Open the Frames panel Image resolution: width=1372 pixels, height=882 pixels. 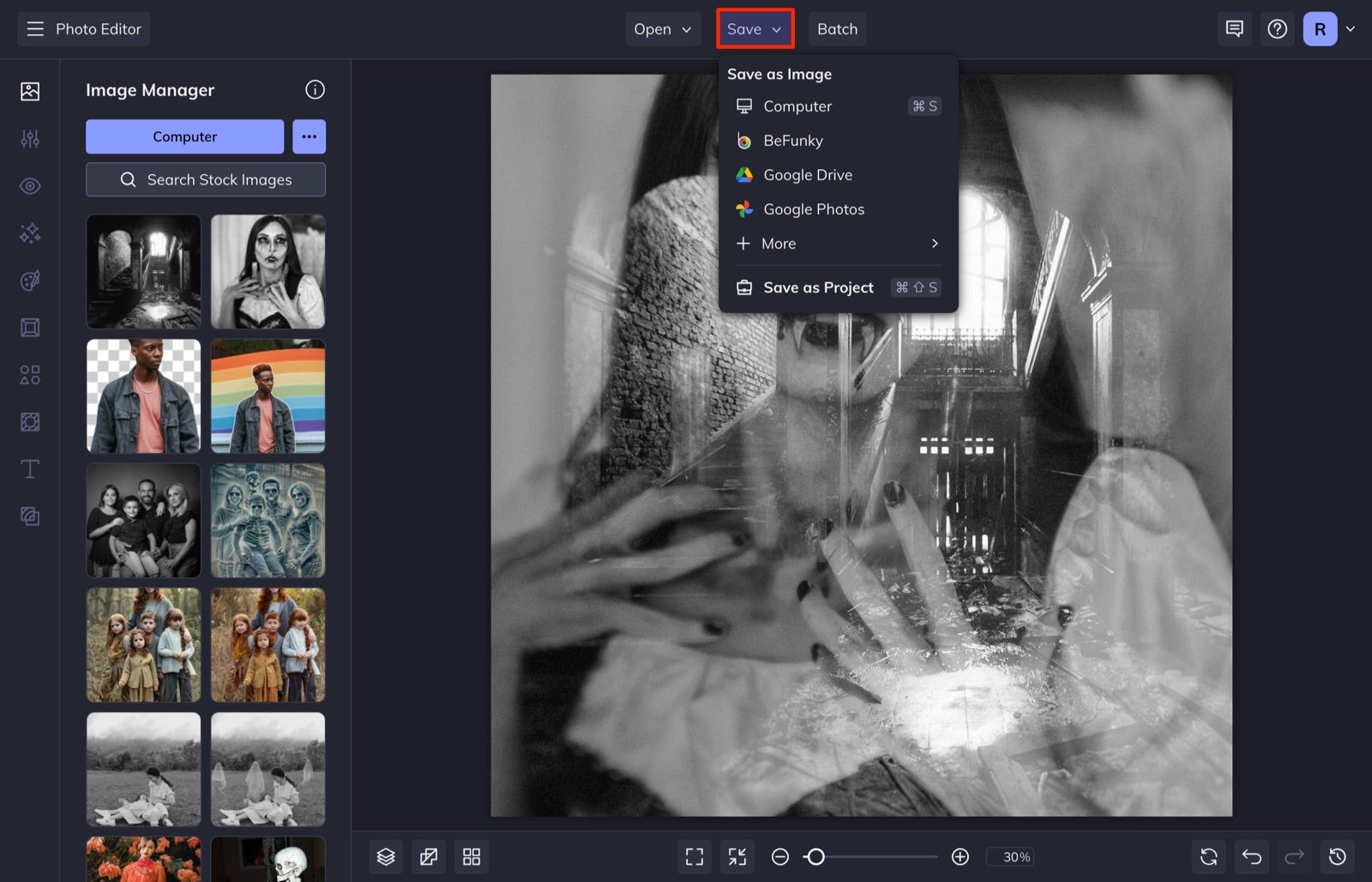(30, 327)
